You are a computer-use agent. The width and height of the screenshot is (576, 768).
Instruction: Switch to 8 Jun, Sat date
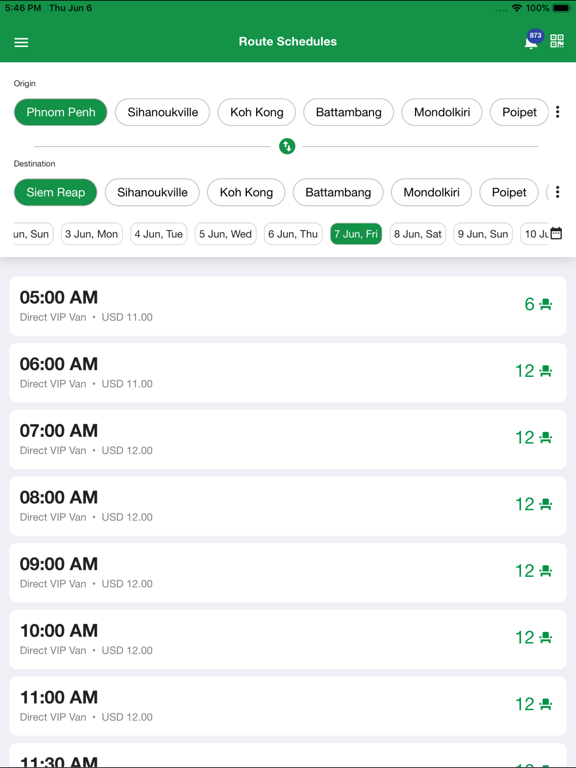coord(418,234)
